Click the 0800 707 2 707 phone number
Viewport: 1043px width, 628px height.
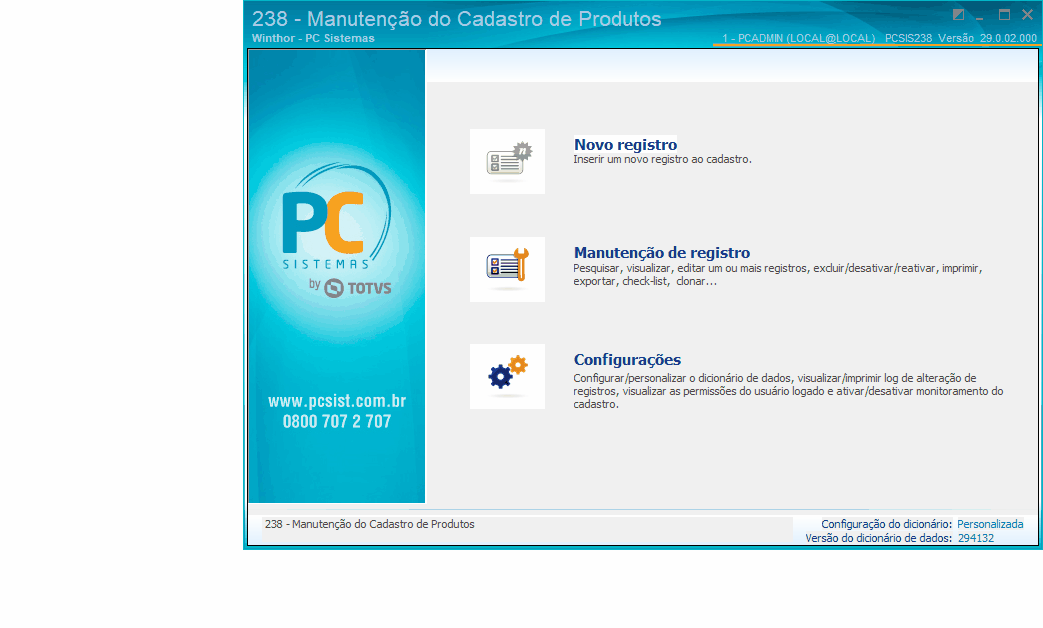[x=337, y=422]
